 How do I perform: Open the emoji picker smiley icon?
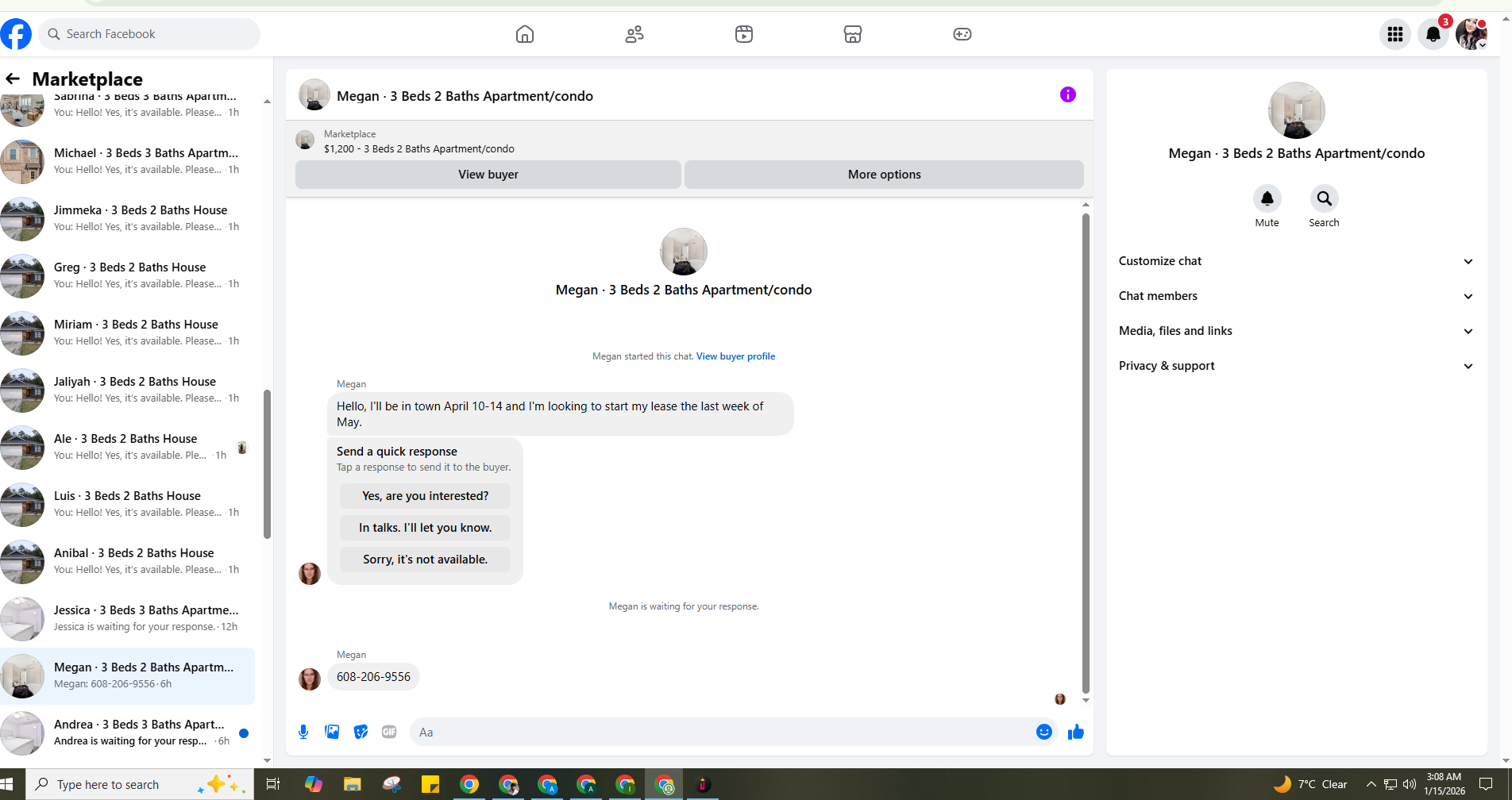[1044, 732]
